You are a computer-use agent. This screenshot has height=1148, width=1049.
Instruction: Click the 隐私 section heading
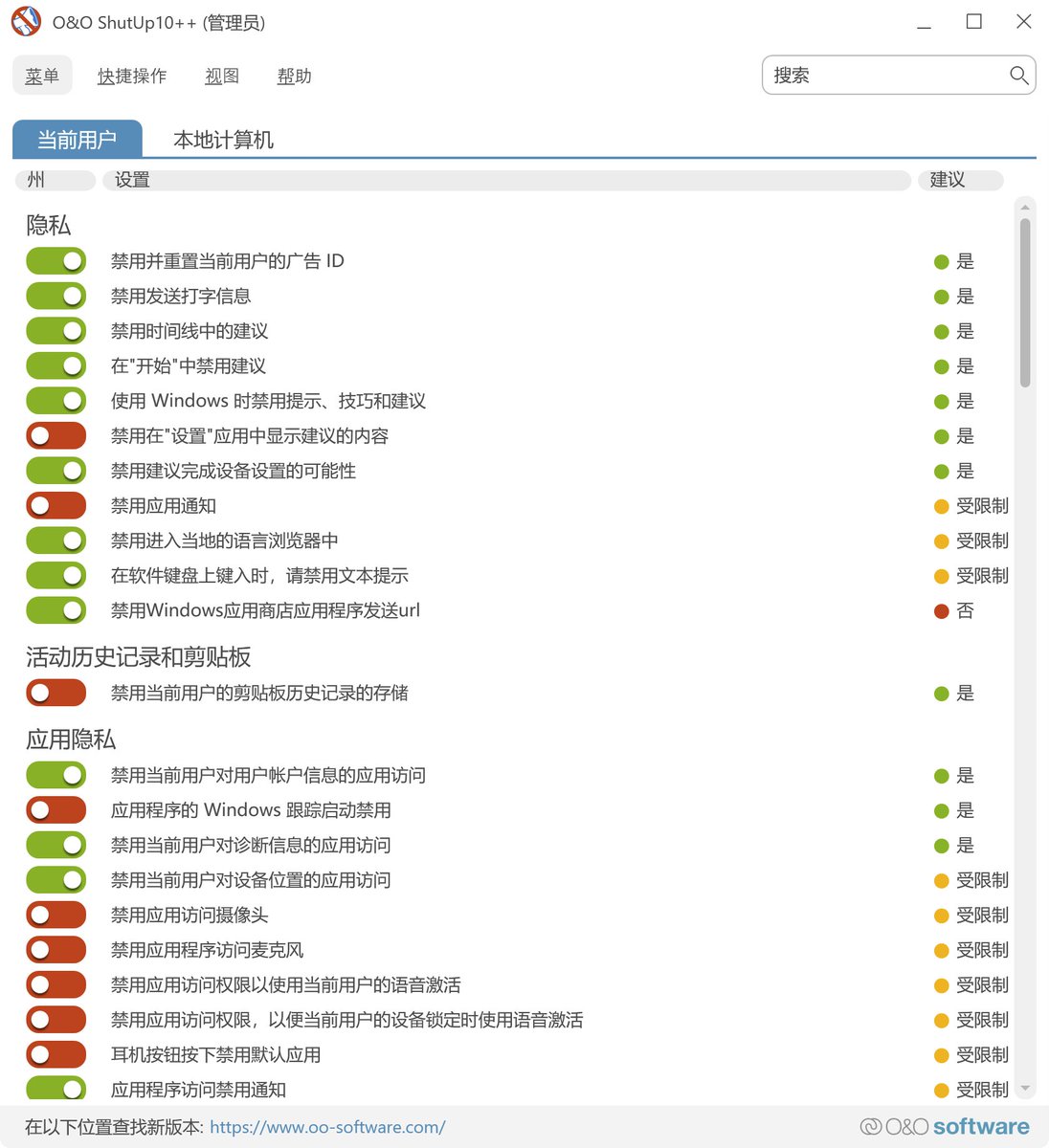49,225
